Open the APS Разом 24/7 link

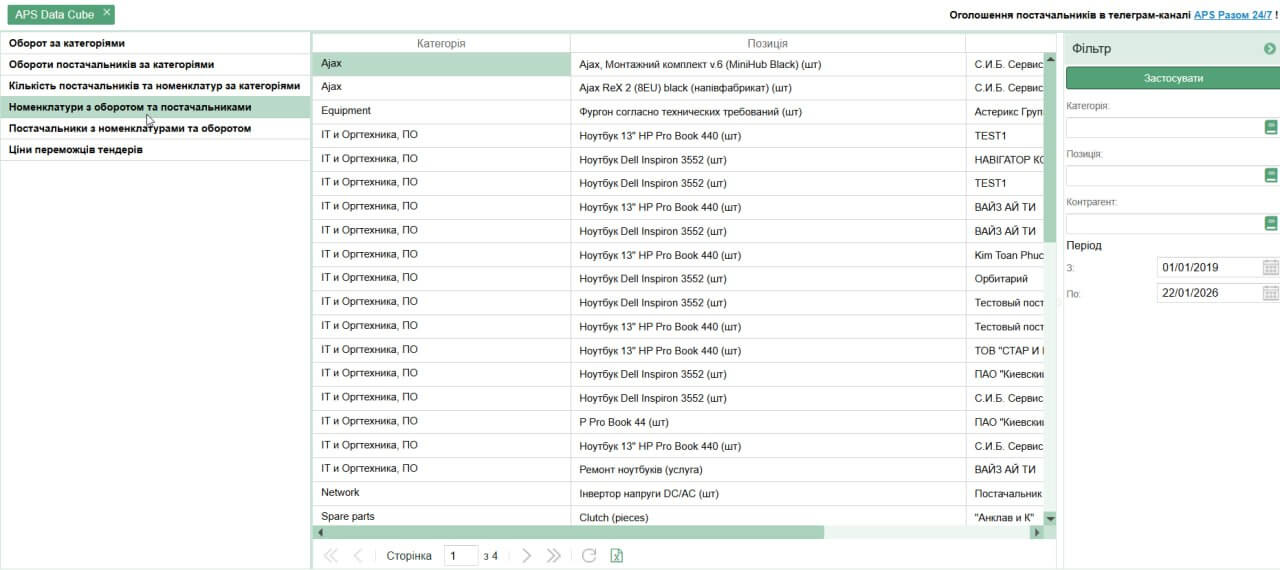(x=1232, y=15)
